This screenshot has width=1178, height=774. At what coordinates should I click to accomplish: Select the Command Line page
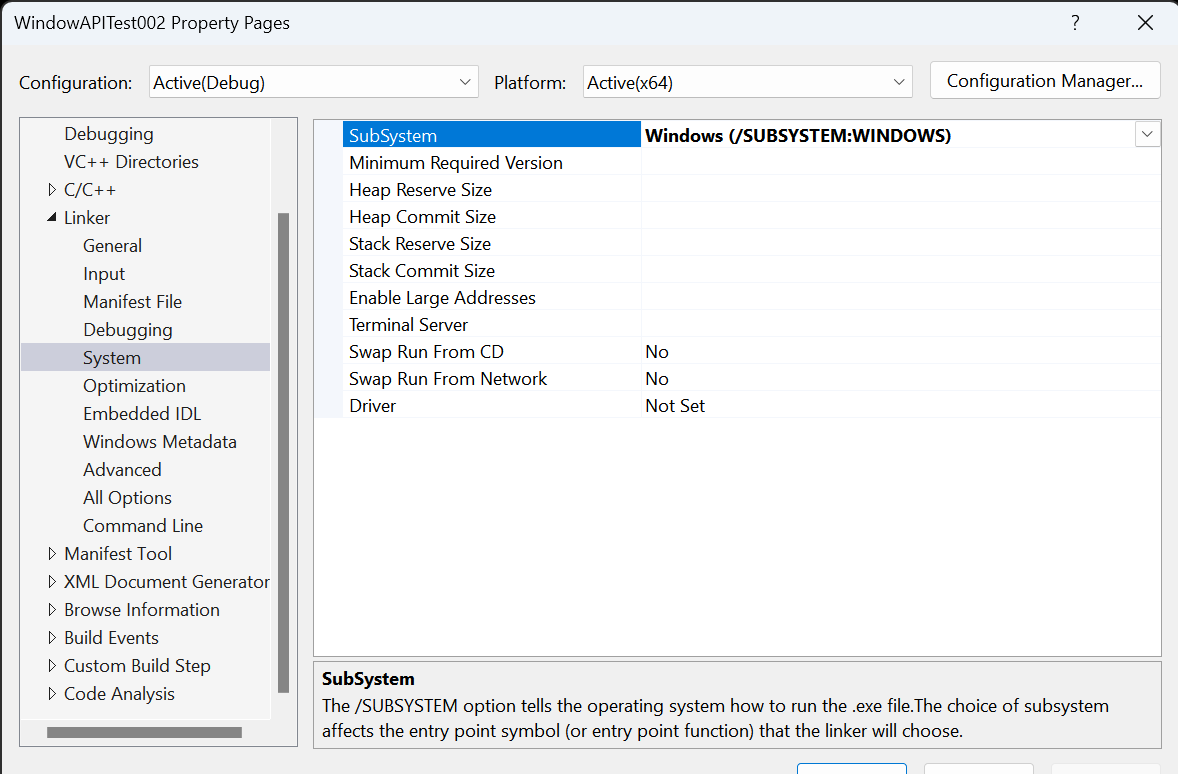[142, 525]
